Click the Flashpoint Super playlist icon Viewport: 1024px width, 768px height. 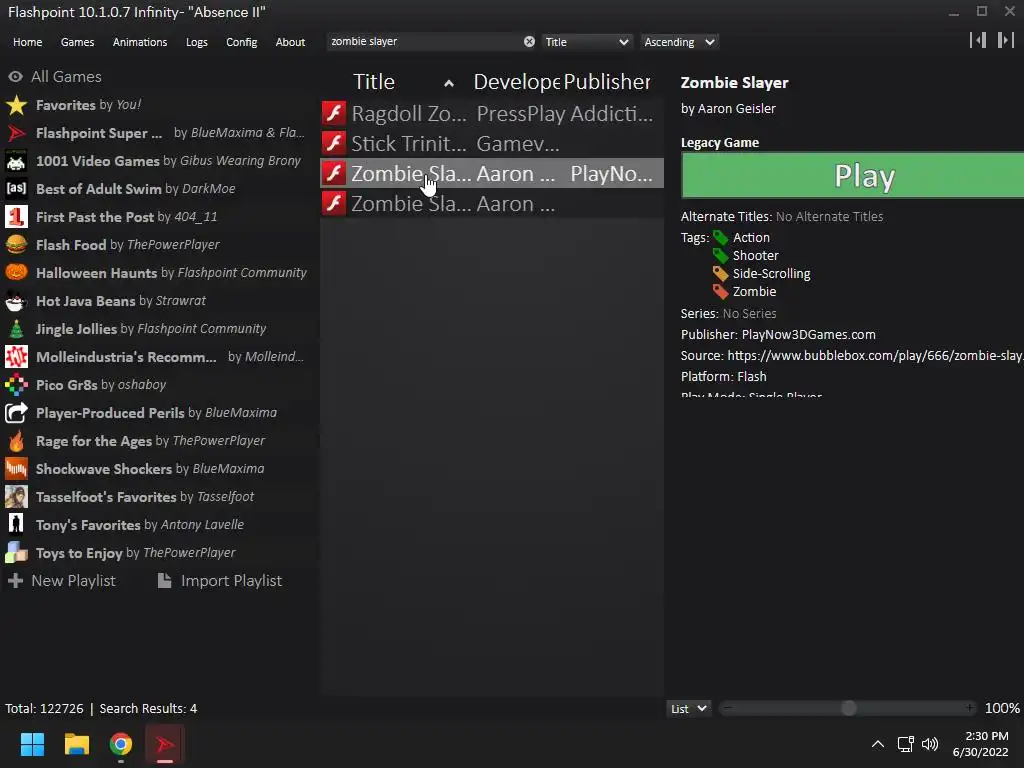tap(16, 133)
